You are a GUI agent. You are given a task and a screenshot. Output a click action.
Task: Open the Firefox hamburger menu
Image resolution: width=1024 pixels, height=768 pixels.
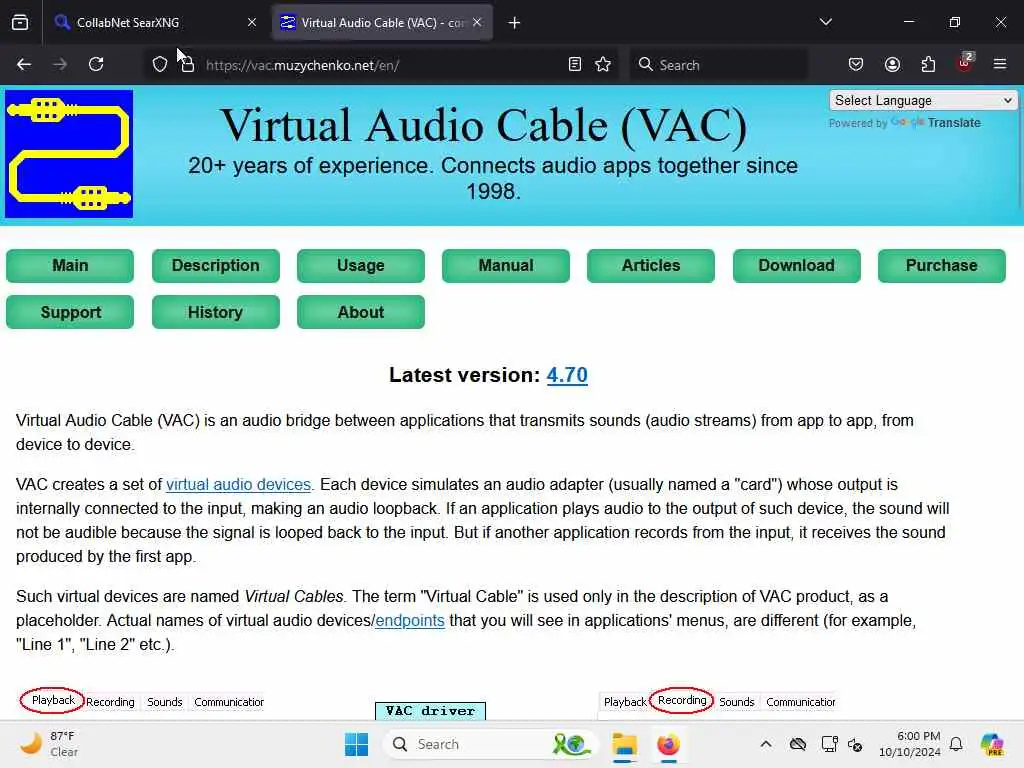tap(1000, 64)
